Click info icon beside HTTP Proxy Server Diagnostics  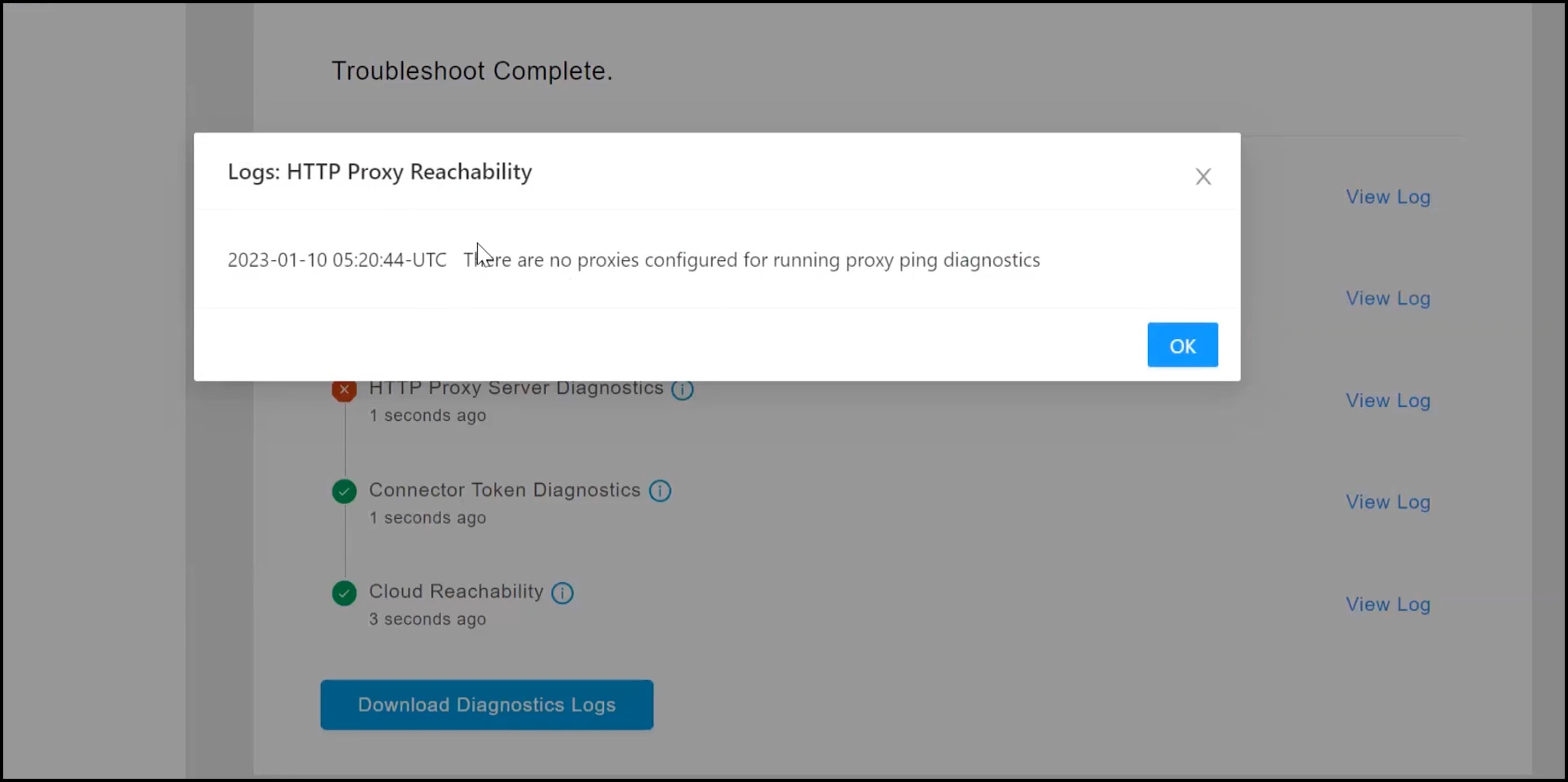pos(682,390)
